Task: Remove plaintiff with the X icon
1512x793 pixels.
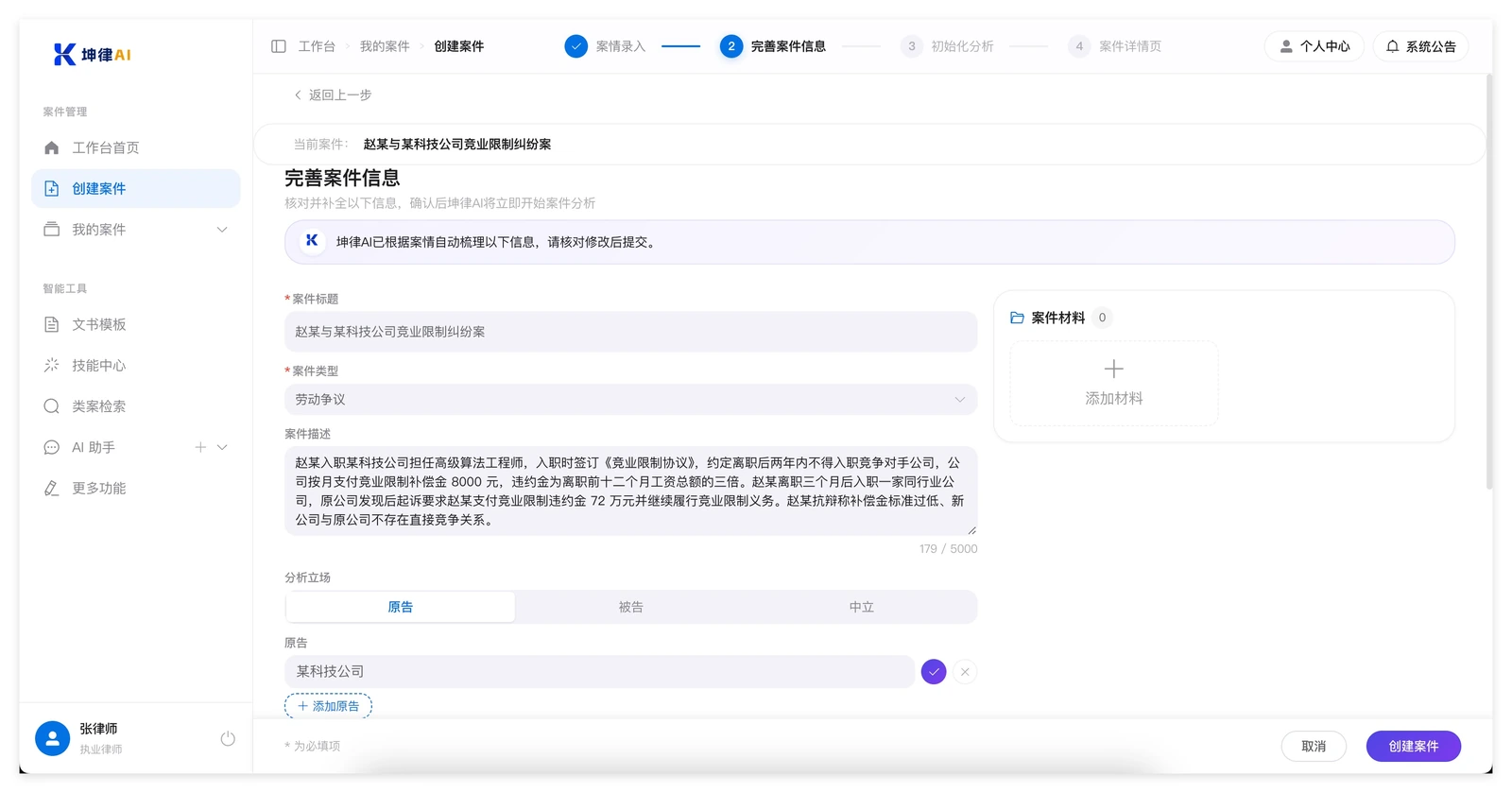Action: 965,671
